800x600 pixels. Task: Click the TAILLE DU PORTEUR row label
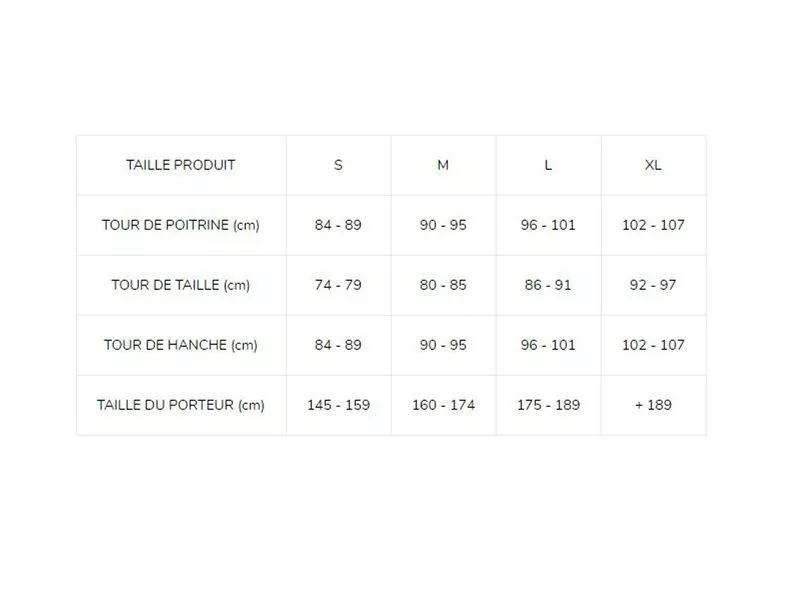pos(181,405)
